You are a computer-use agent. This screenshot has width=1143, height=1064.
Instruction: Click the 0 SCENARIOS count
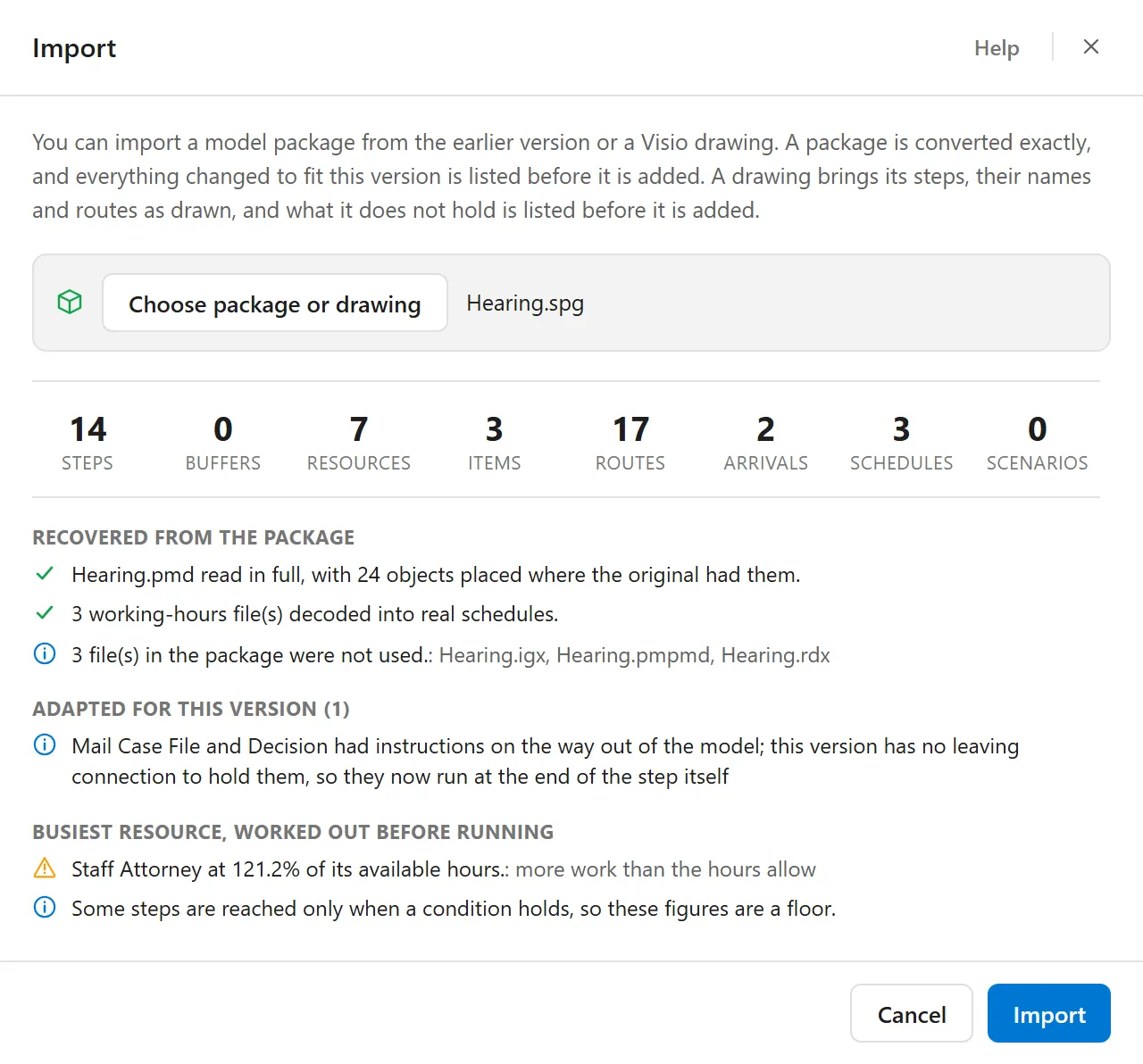tap(1038, 442)
